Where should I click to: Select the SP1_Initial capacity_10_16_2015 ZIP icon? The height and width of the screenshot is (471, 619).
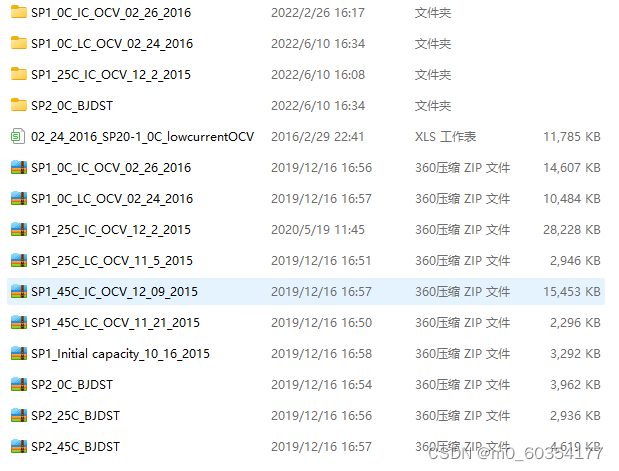19,353
